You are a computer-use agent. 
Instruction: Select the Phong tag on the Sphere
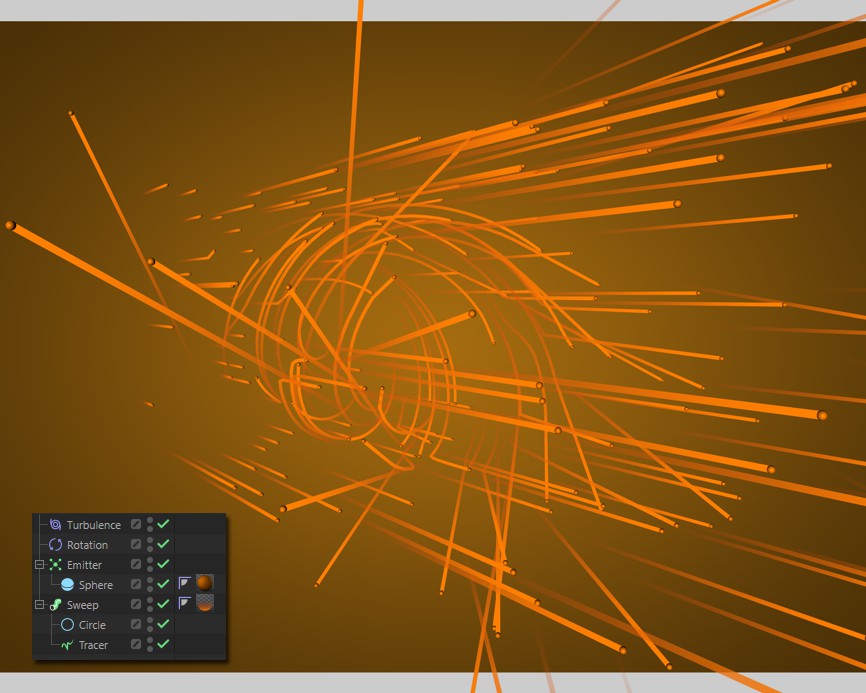pos(184,583)
